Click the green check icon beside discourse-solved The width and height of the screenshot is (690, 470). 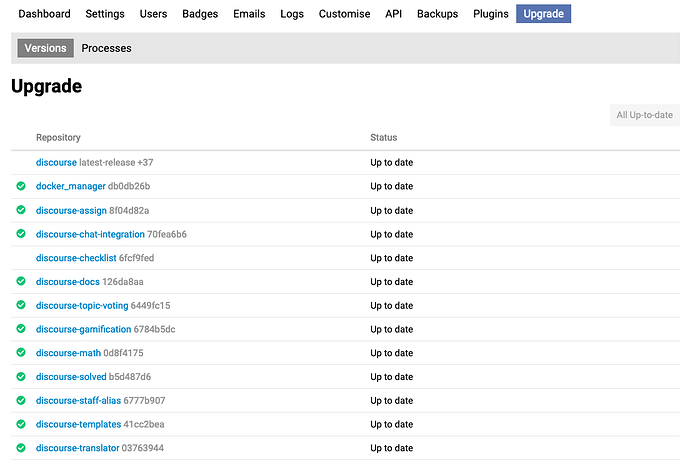pos(21,376)
